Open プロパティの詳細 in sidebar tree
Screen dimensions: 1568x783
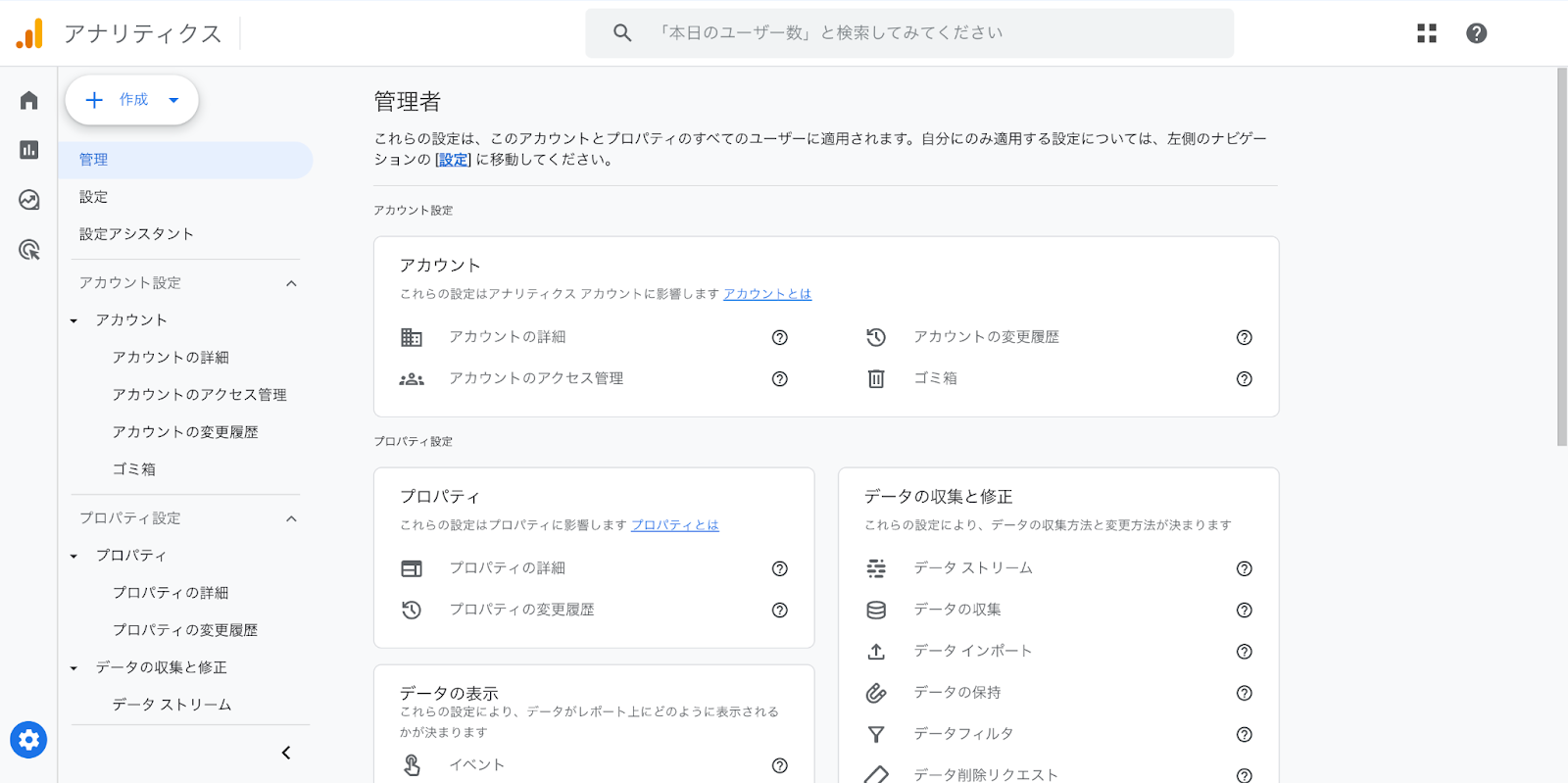coord(171,593)
